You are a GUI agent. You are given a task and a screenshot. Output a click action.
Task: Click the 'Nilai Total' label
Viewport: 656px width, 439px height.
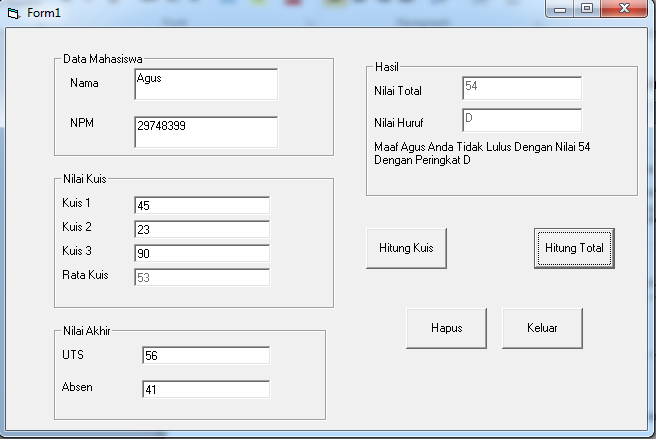(398, 91)
